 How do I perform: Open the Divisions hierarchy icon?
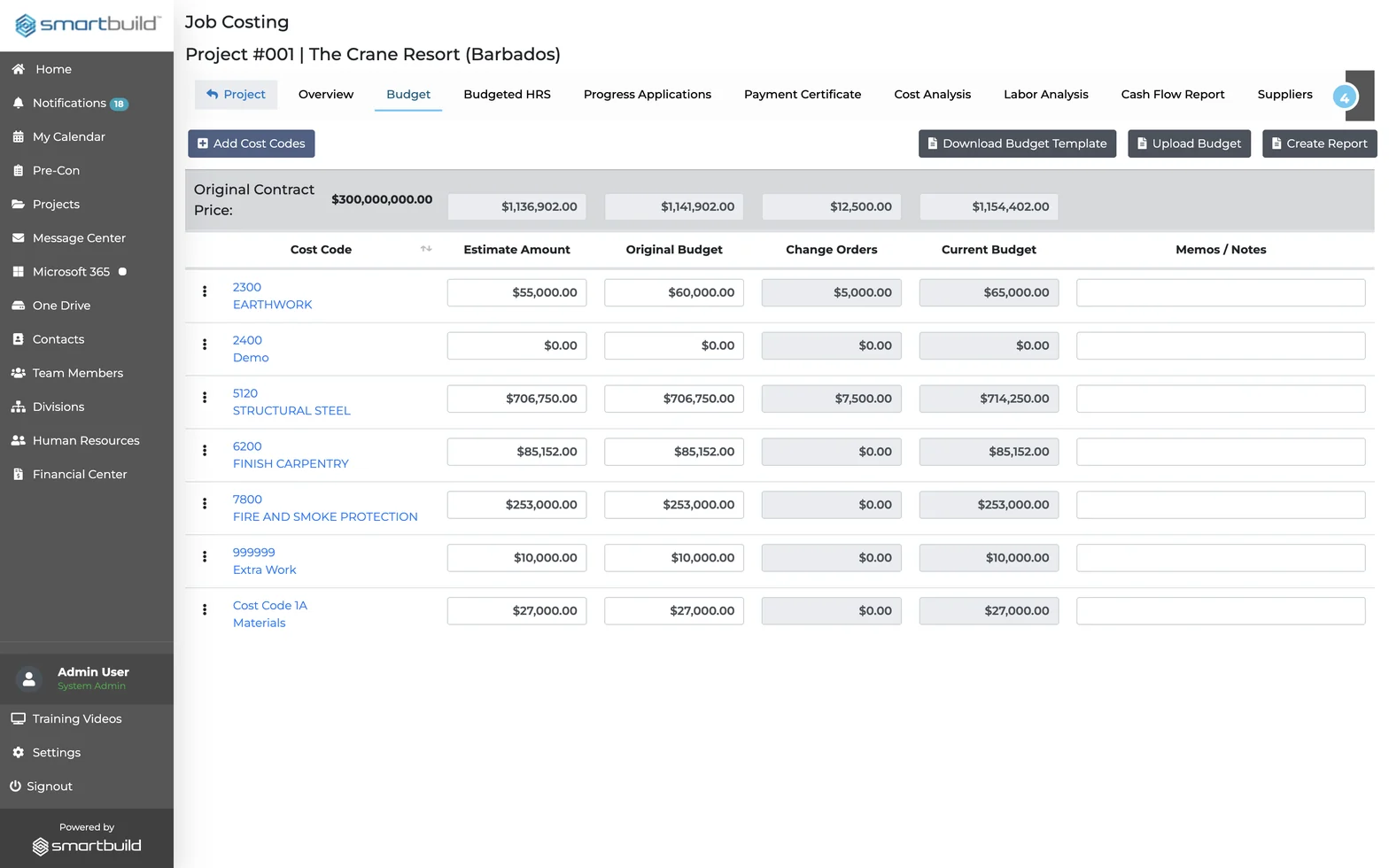pos(18,407)
